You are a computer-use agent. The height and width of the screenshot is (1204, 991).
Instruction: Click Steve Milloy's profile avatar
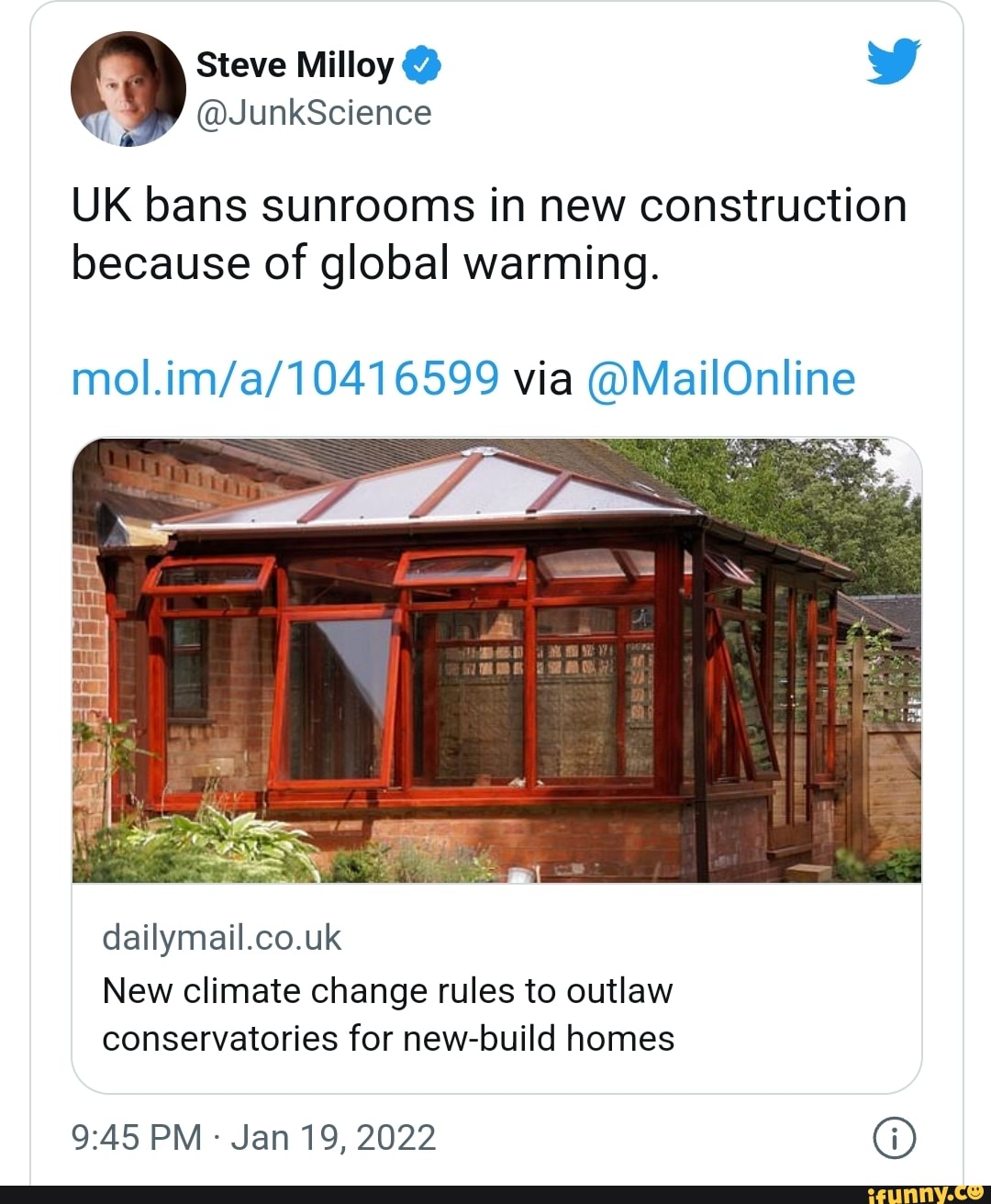click(x=128, y=89)
